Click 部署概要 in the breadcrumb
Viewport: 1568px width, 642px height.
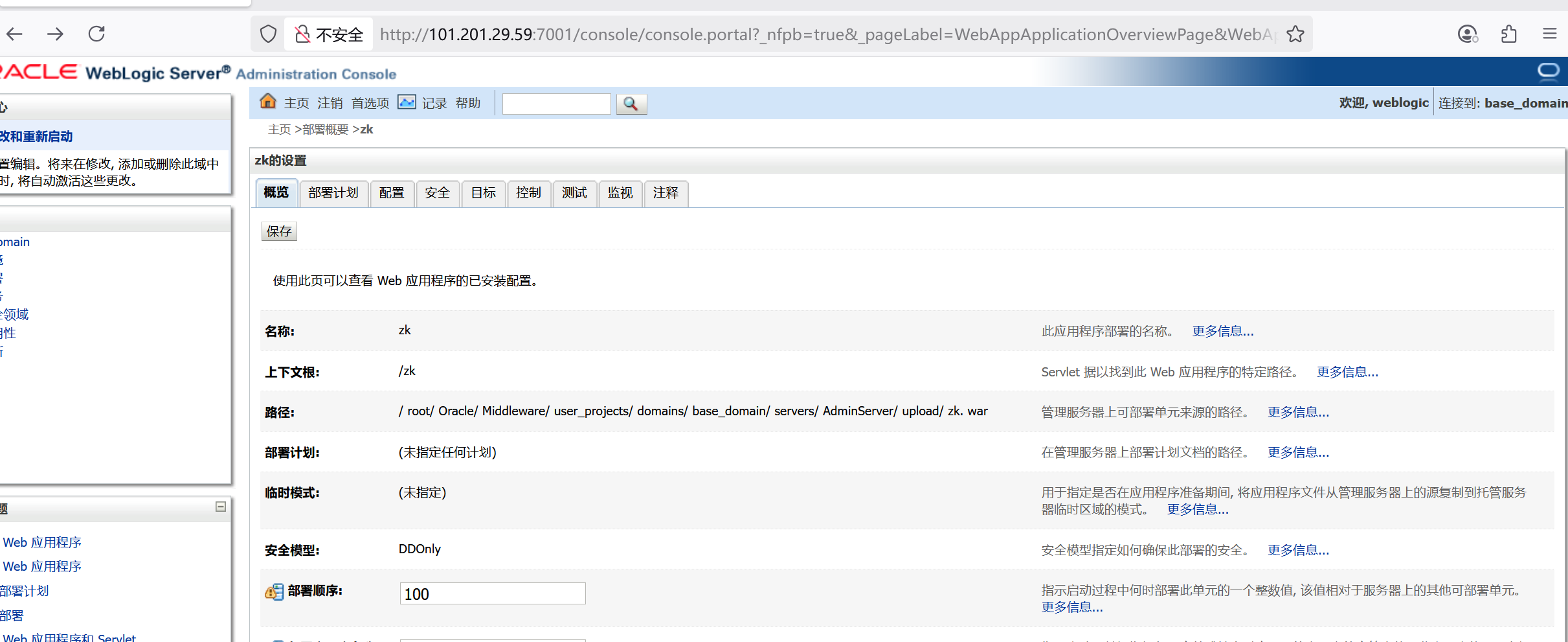click(326, 130)
